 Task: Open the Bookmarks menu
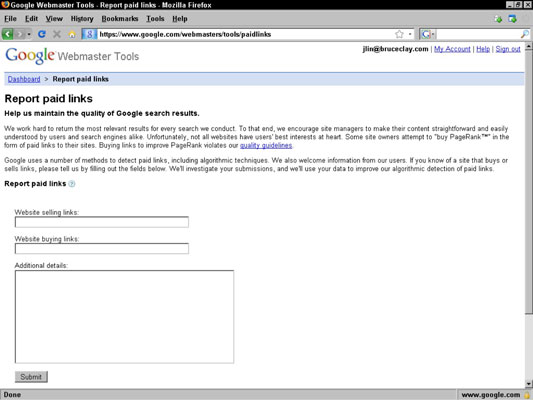coord(120,19)
